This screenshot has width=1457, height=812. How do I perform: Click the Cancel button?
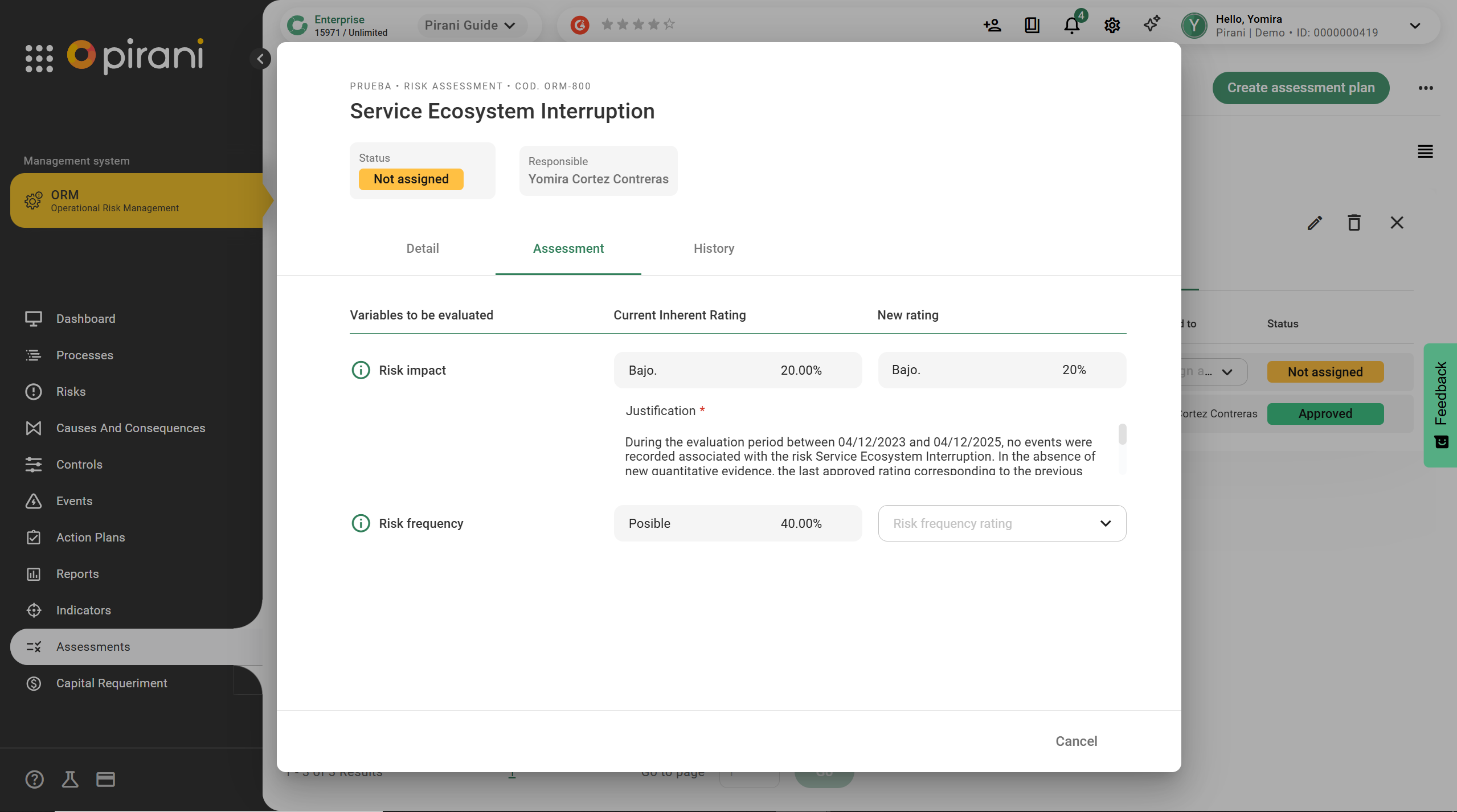1075,741
